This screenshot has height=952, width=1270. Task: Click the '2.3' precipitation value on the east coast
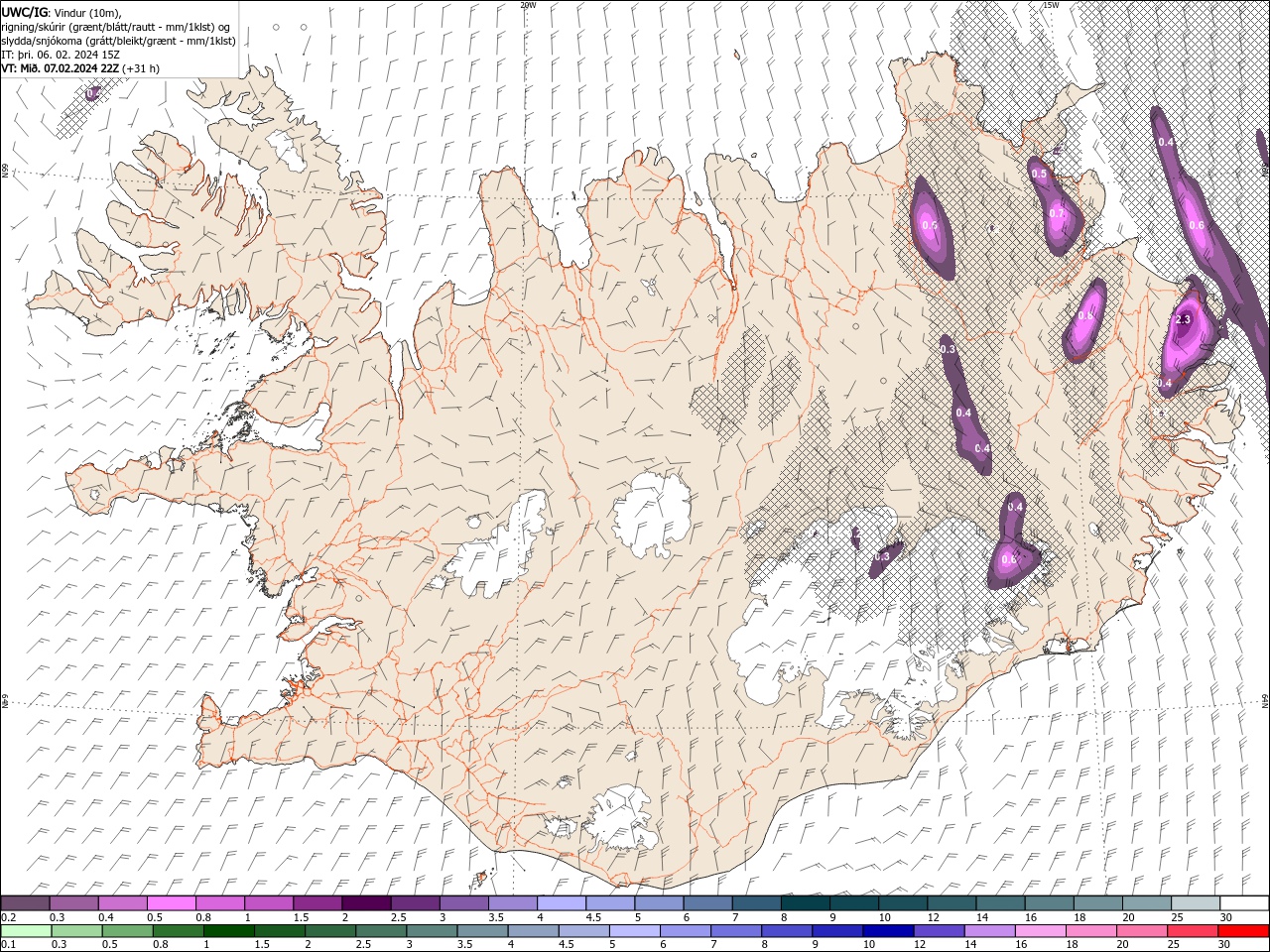tap(1183, 319)
